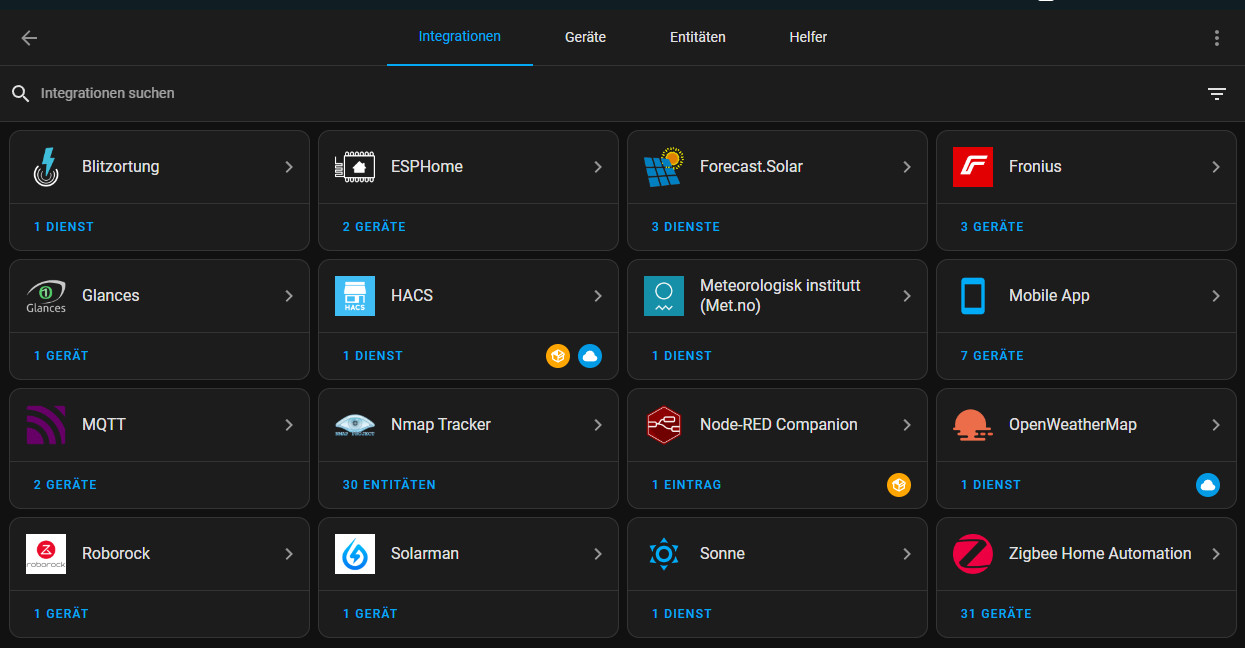Image resolution: width=1245 pixels, height=648 pixels.
Task: Open Nmap Tracker's 30 Entitäten link
Action: coord(389,485)
